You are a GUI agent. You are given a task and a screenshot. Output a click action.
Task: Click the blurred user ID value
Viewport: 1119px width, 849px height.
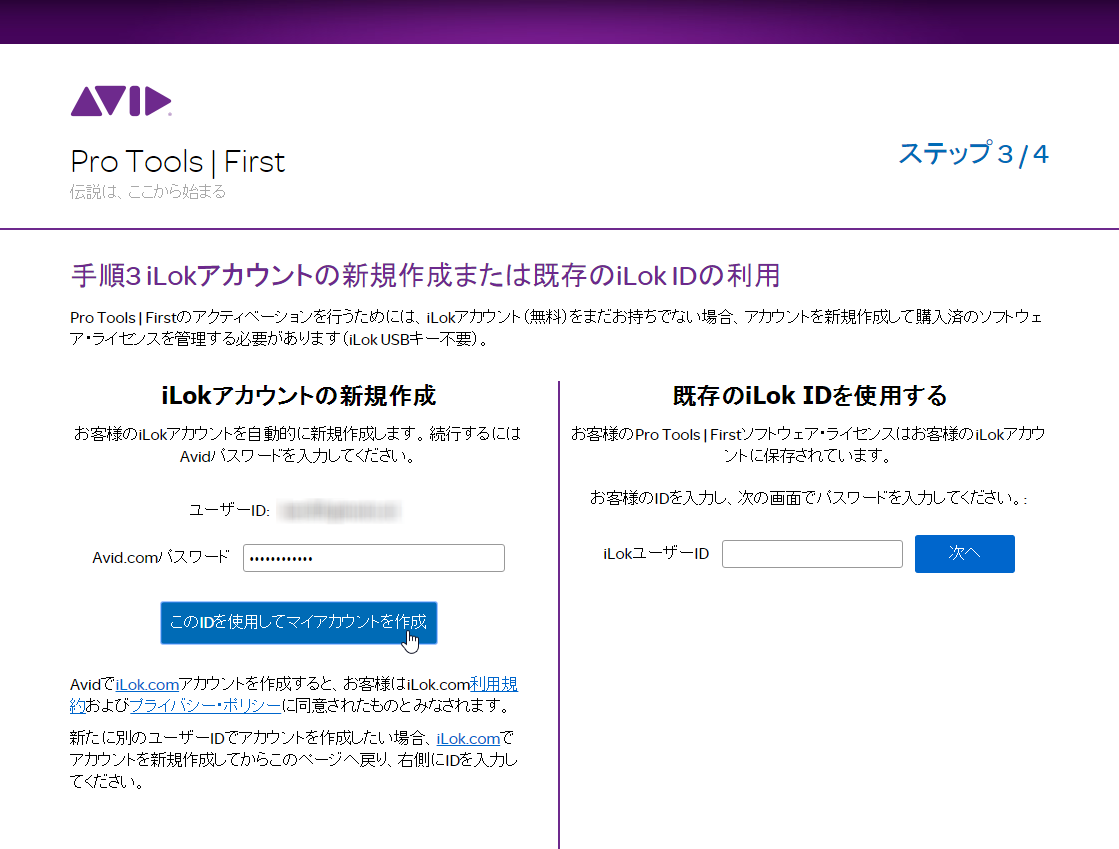[339, 511]
